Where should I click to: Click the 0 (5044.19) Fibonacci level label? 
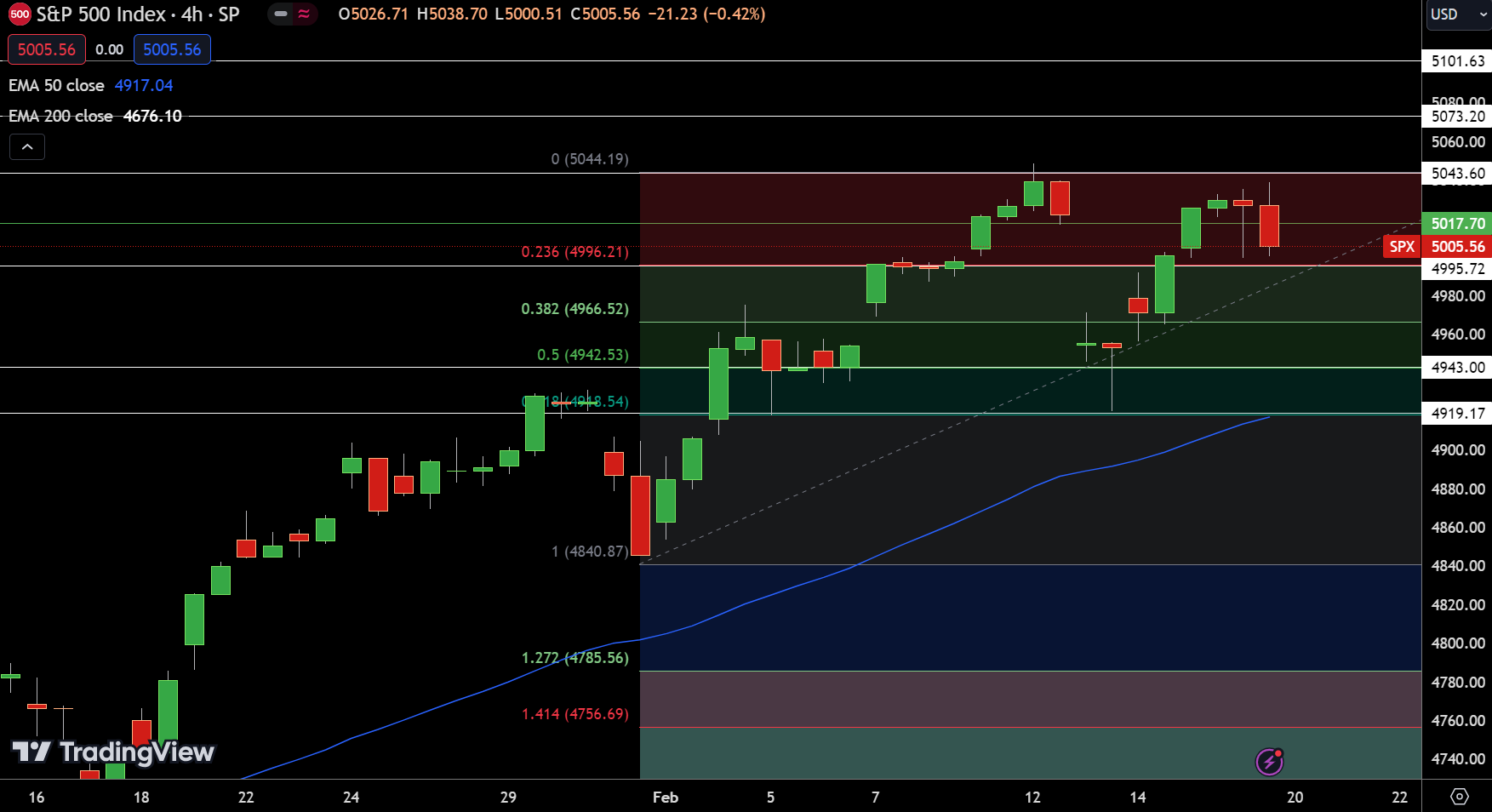590,159
